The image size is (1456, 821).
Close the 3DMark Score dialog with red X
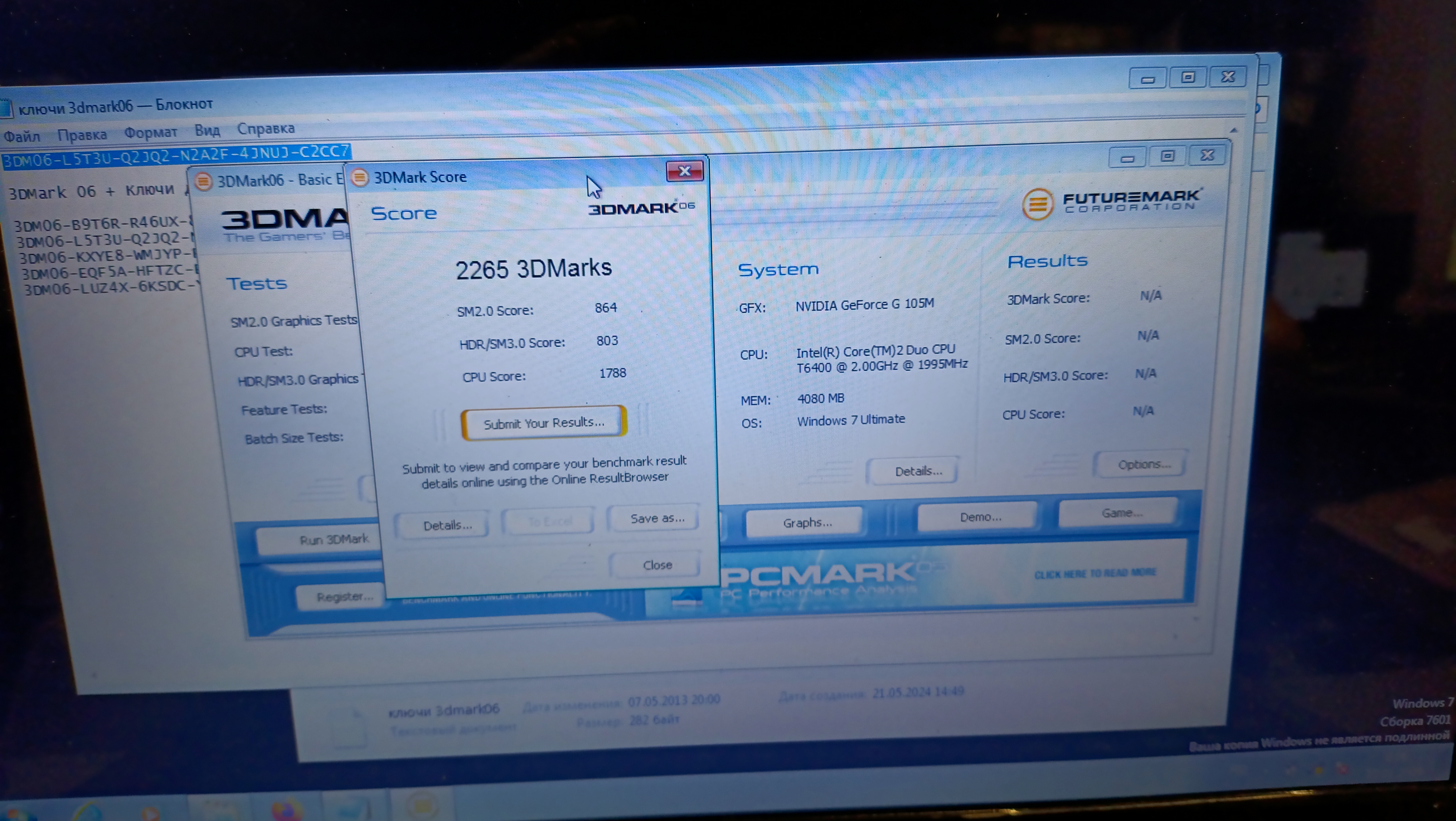[685, 171]
